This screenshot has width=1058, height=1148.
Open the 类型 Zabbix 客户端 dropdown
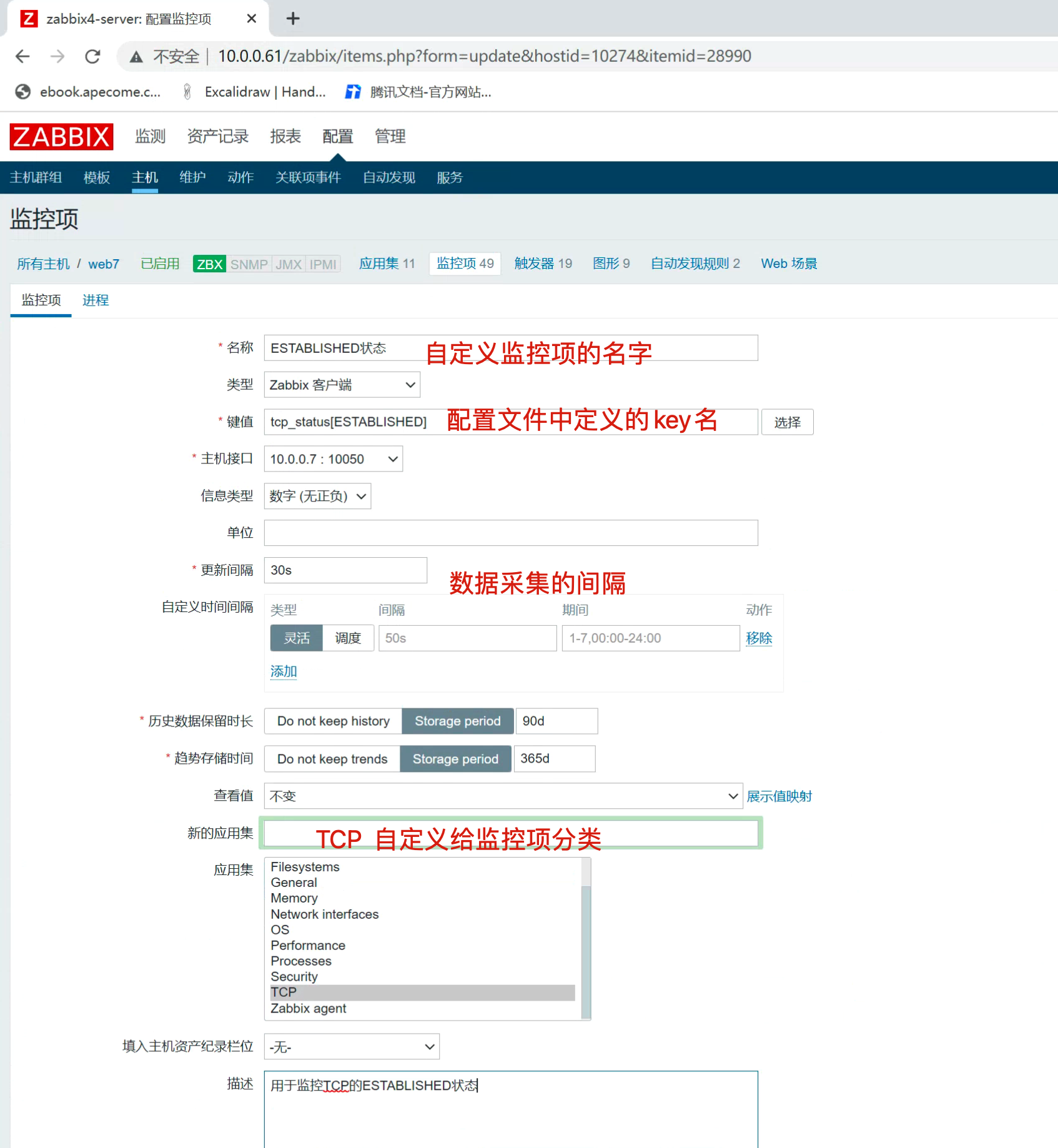[x=342, y=385]
